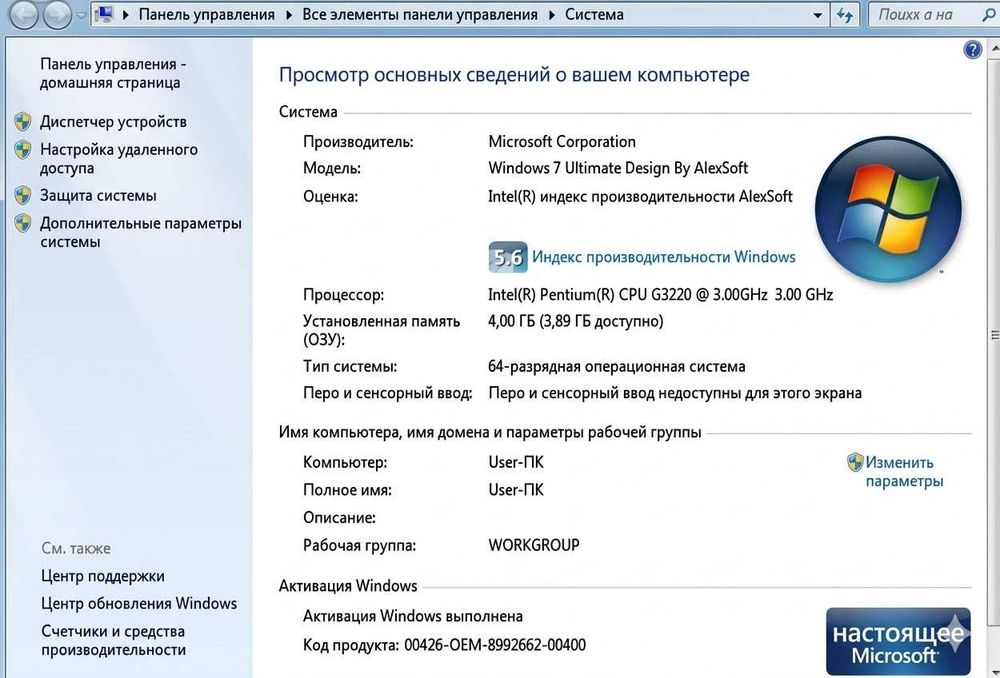Click product code '00426-OEM-8992662-00400'
The height and width of the screenshot is (678, 1000).
tap(495, 645)
